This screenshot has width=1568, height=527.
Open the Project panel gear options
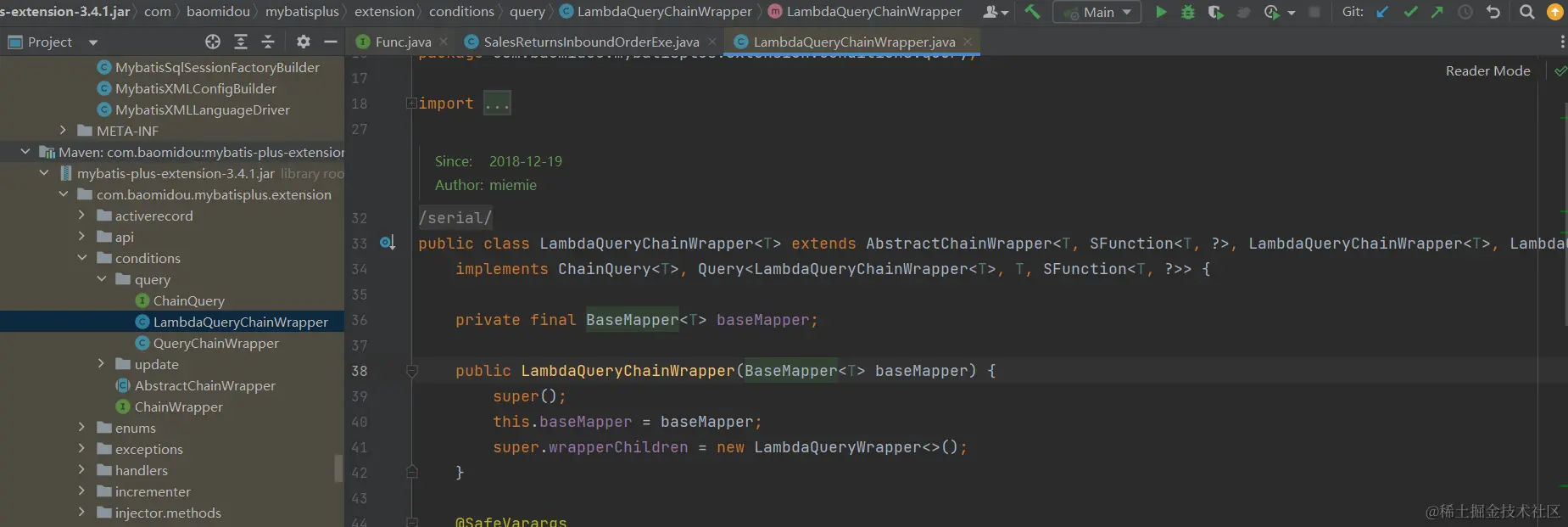coord(304,42)
